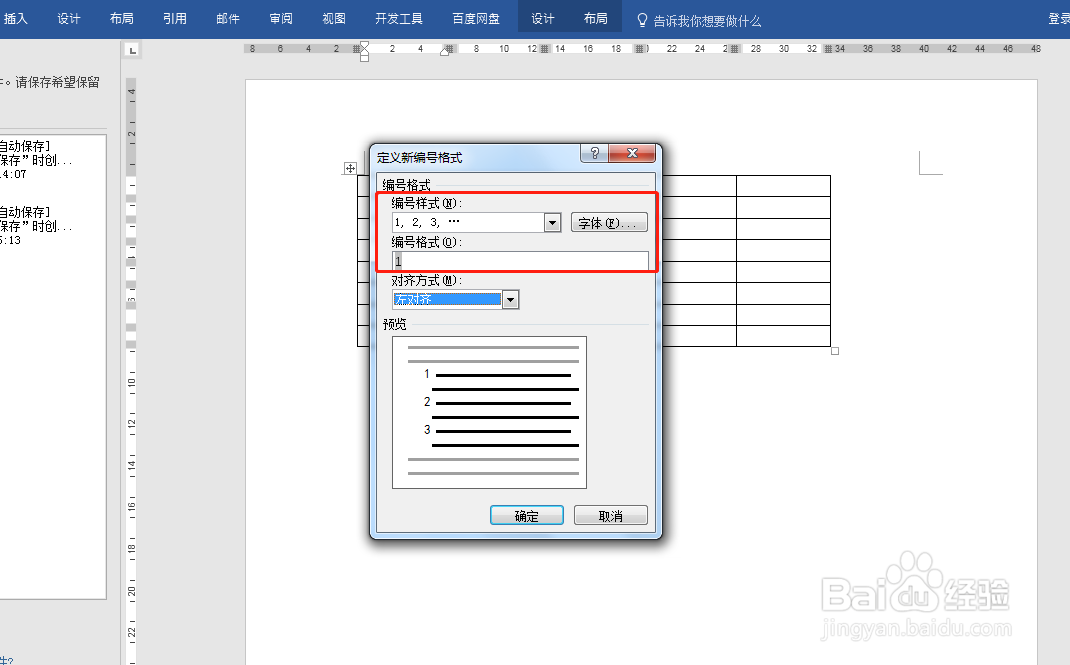Switch to the 审阅 ribbon tab

pyautogui.click(x=280, y=18)
